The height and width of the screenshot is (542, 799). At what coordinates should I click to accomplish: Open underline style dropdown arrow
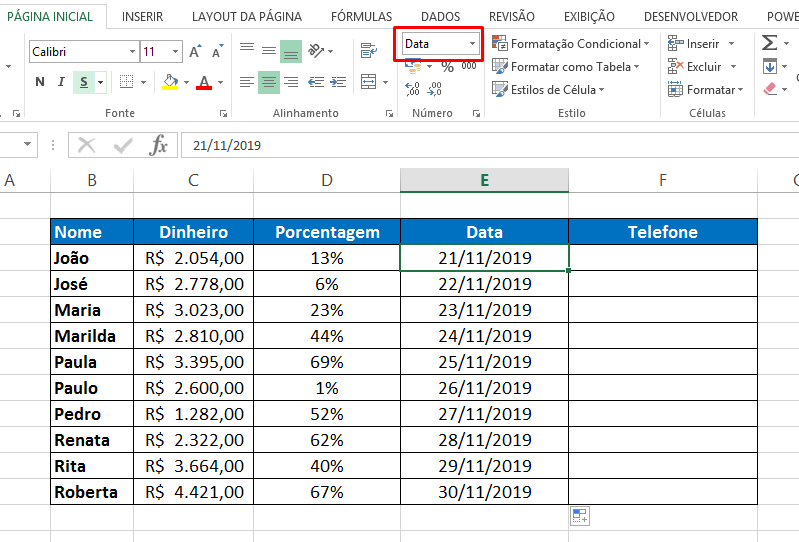100,82
